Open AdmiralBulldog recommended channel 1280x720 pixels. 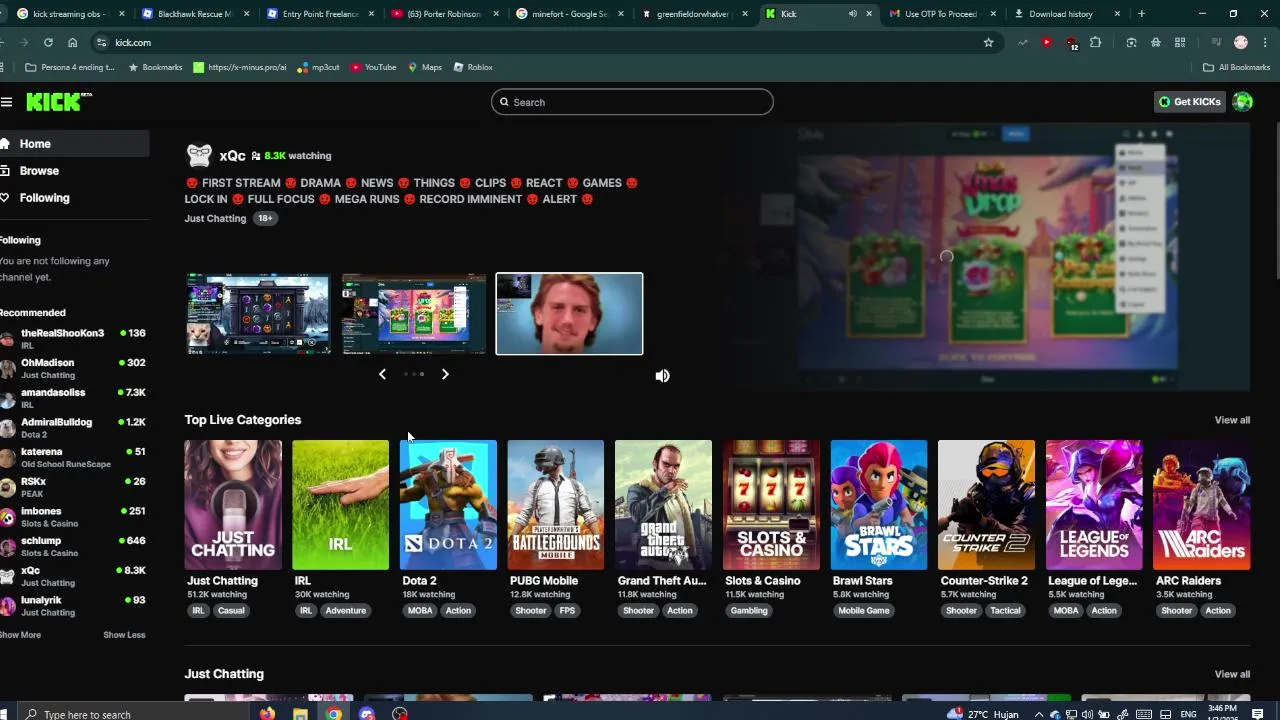click(x=74, y=428)
